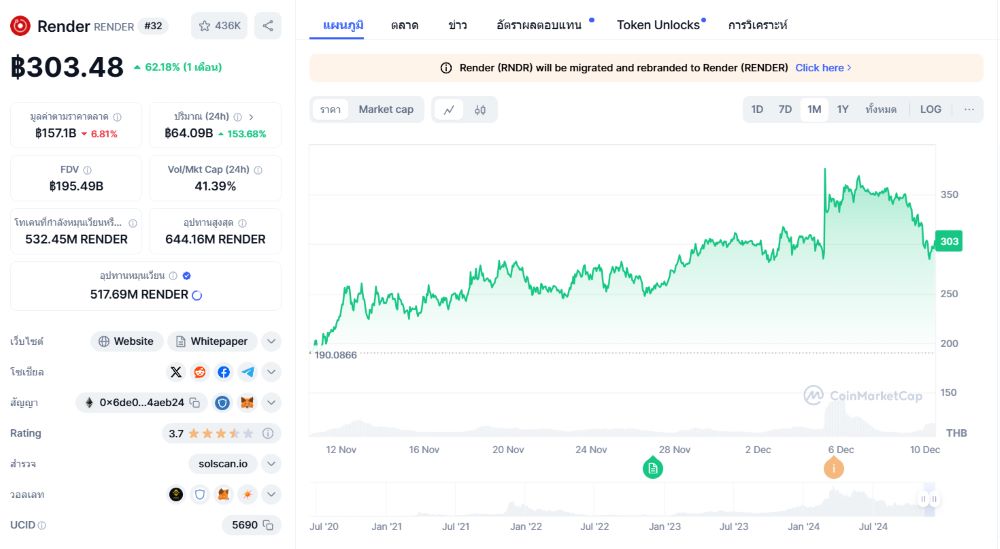Screen dimensions: 1000x549
Task: Open the Whitepaper link
Action: tap(212, 341)
